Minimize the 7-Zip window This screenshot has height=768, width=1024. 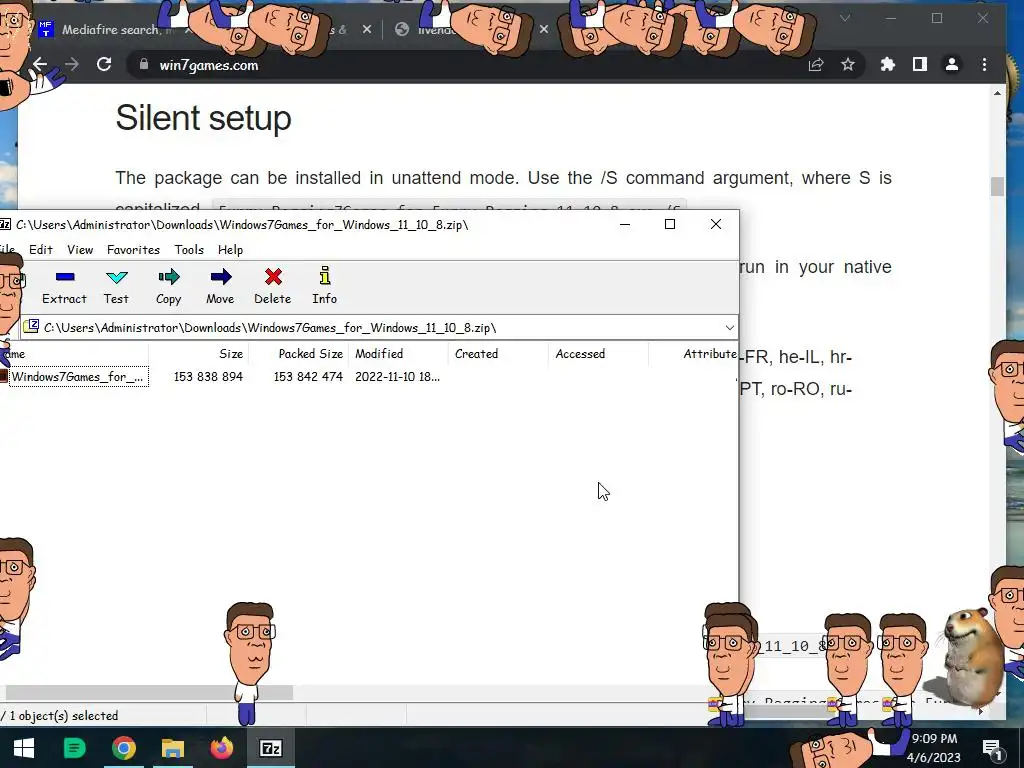[x=624, y=224]
